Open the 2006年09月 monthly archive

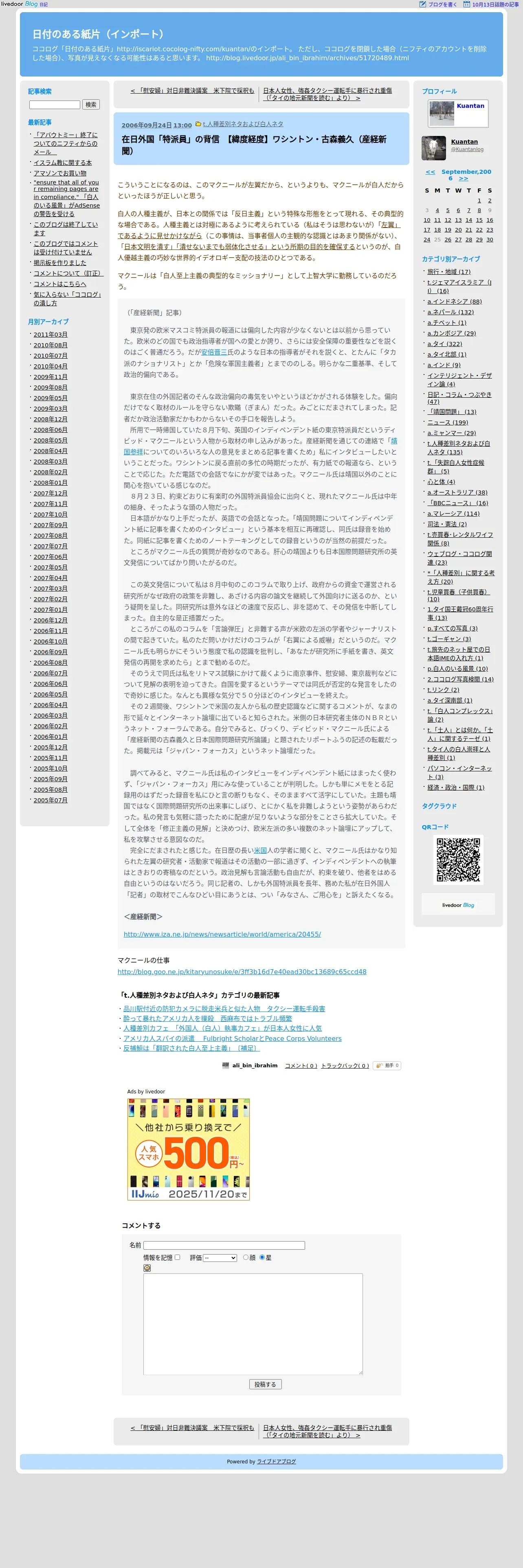tap(51, 652)
